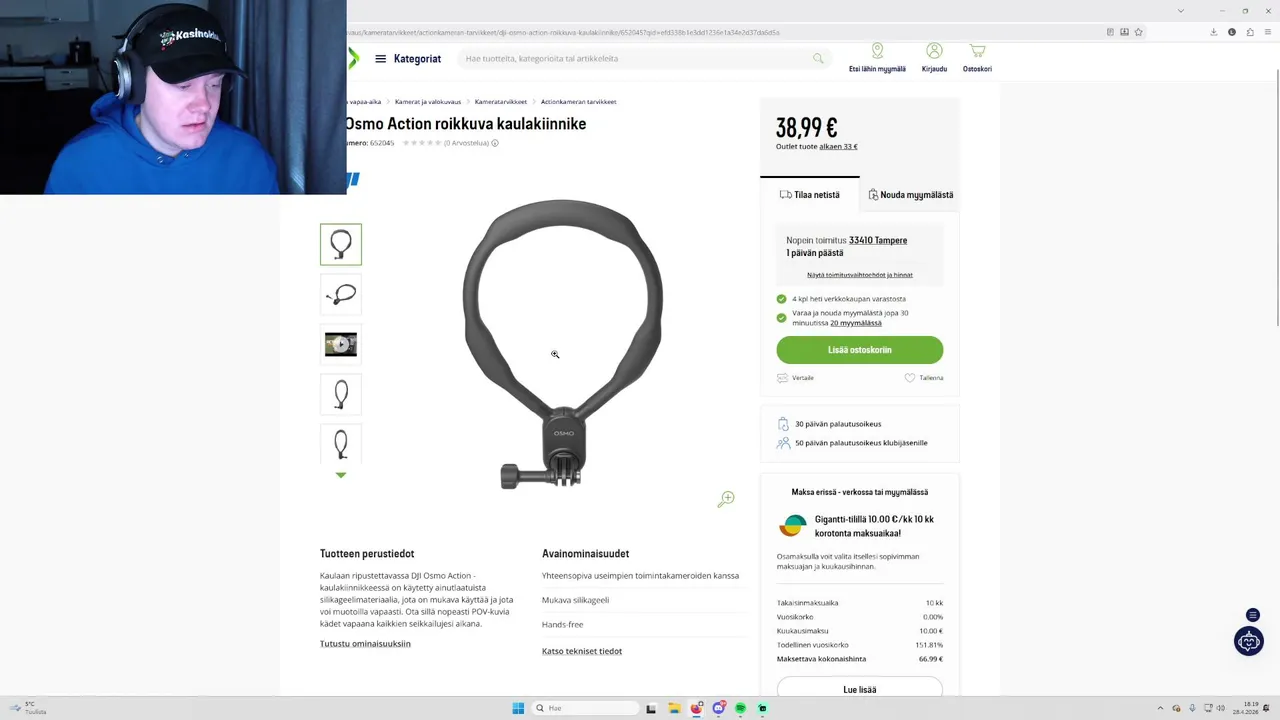Change delivery postcode 33410 Tampere

[878, 241]
